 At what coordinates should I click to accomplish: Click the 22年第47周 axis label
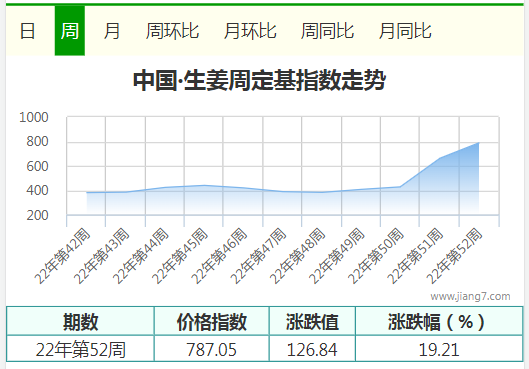(258, 256)
